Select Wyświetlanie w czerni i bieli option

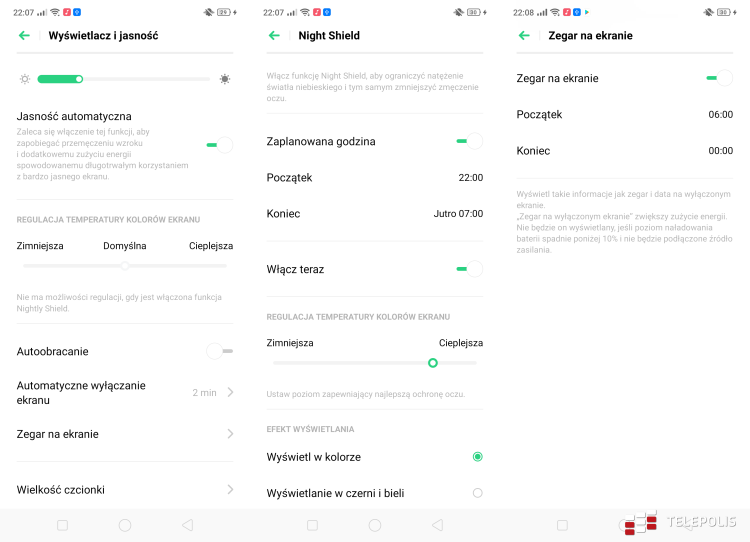(x=477, y=493)
